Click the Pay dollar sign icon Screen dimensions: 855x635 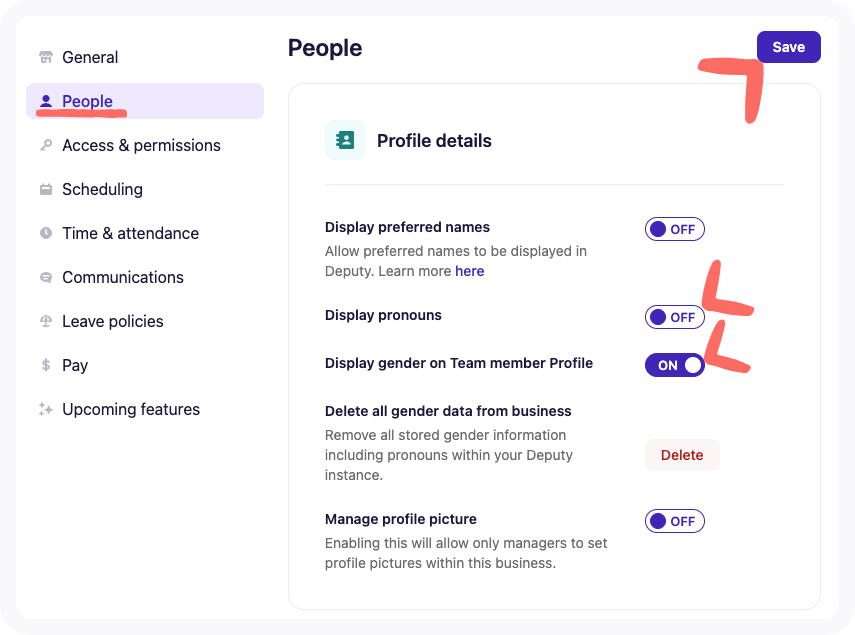click(x=45, y=365)
